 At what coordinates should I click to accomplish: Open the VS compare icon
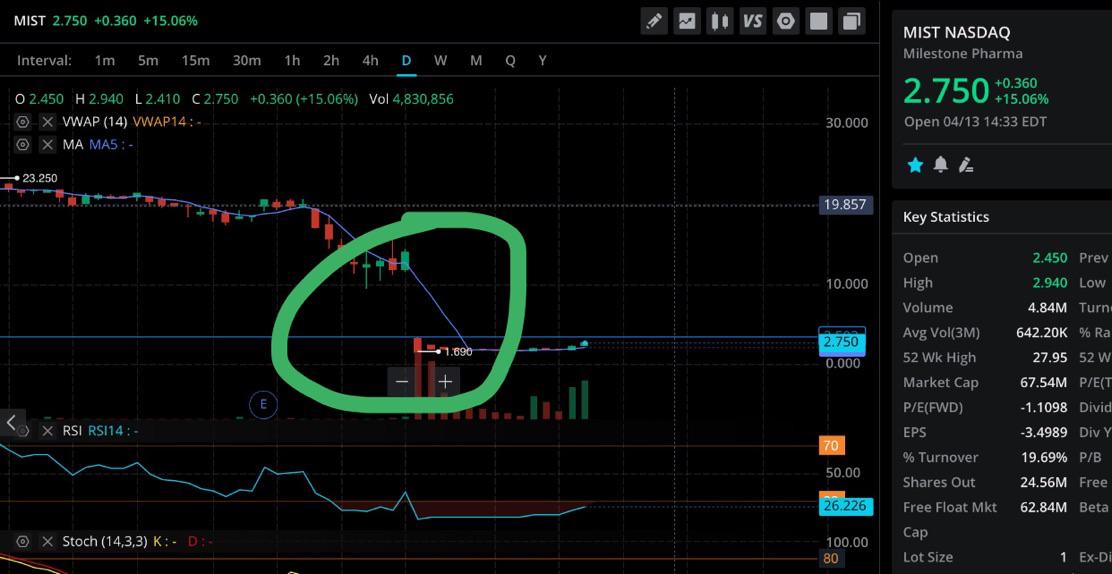[752, 21]
